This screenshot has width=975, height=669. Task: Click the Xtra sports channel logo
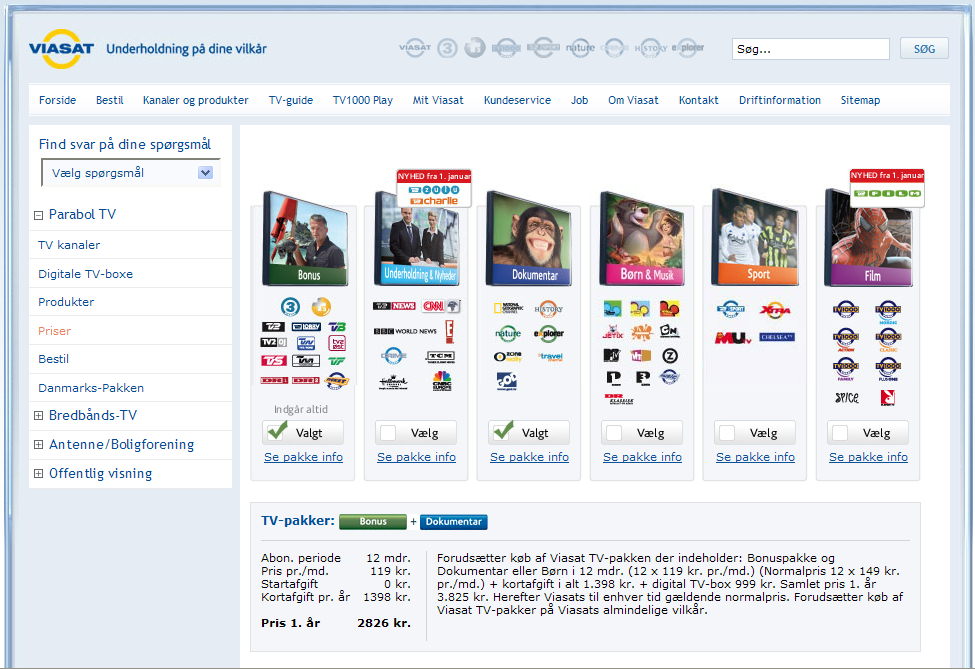775,309
